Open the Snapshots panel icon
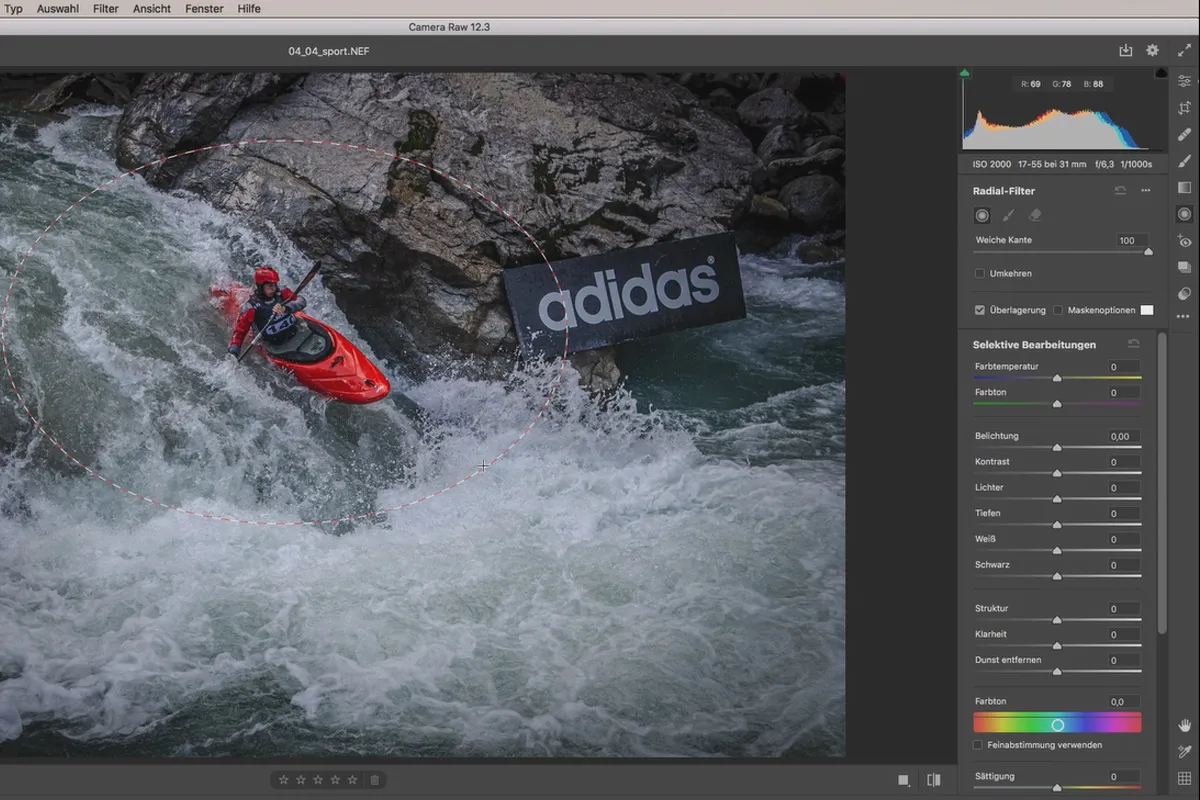The height and width of the screenshot is (800, 1200). point(1184,267)
